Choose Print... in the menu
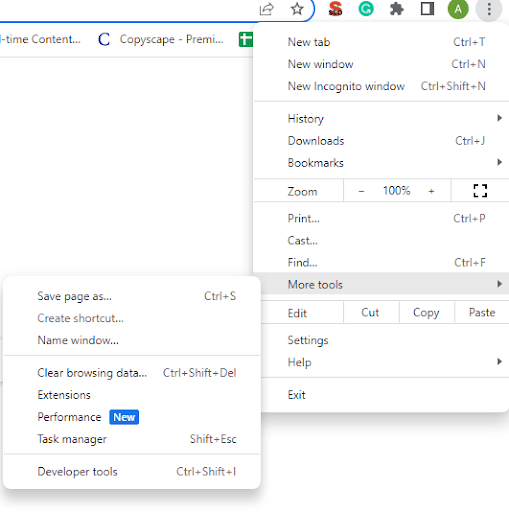Viewport: 509px width, 512px height. [x=381, y=218]
